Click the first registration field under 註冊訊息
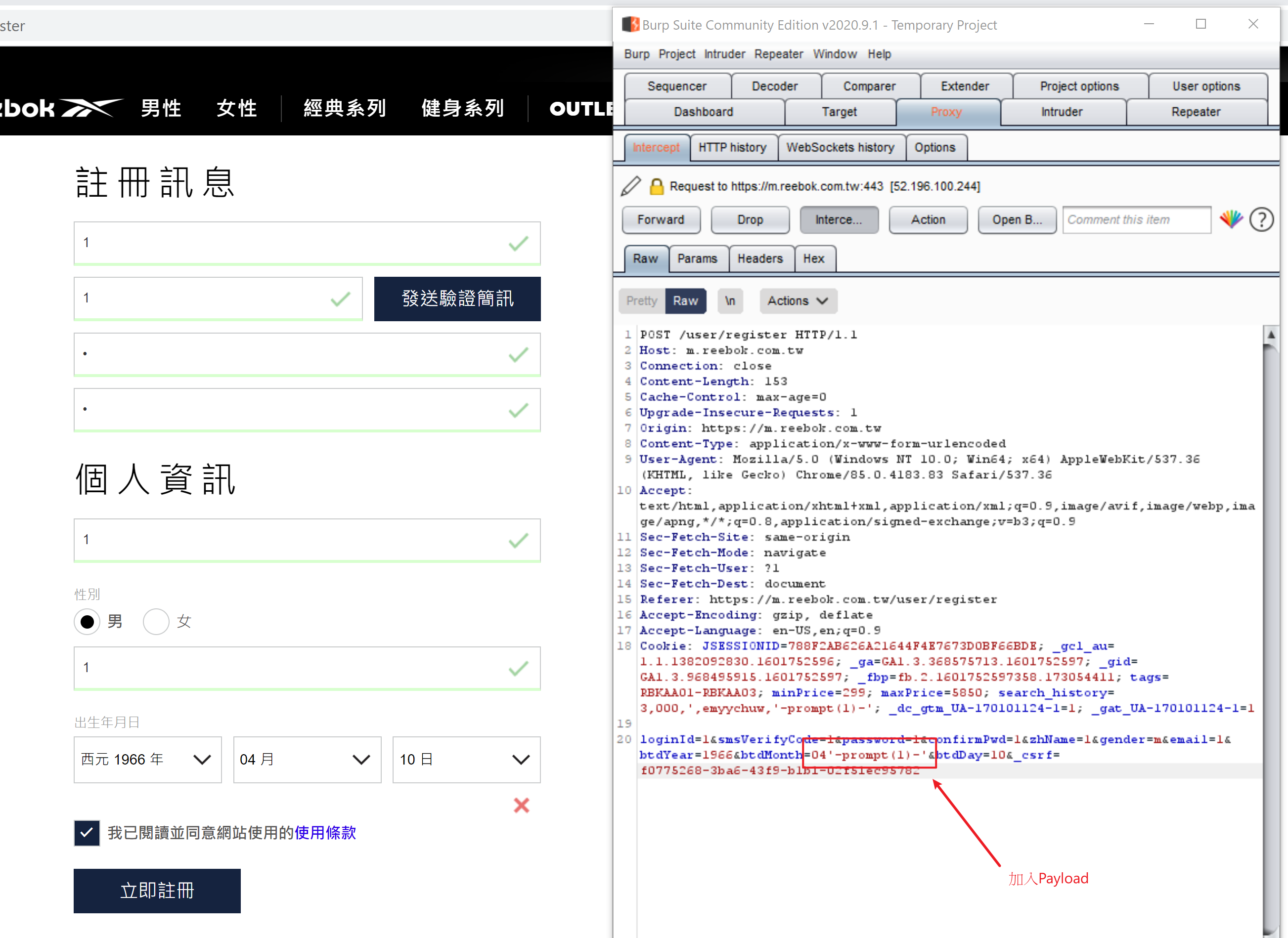This screenshot has height=938, width=1288. 307,243
